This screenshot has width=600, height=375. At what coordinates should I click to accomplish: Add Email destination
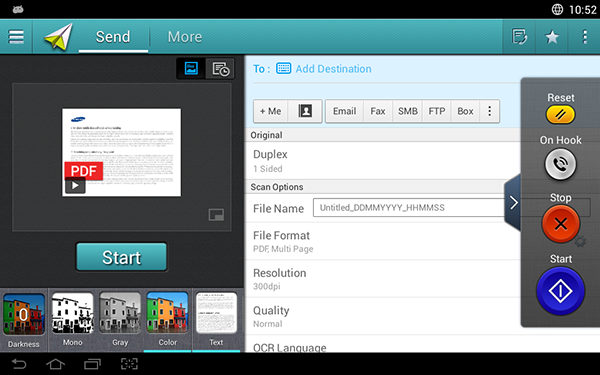click(344, 111)
